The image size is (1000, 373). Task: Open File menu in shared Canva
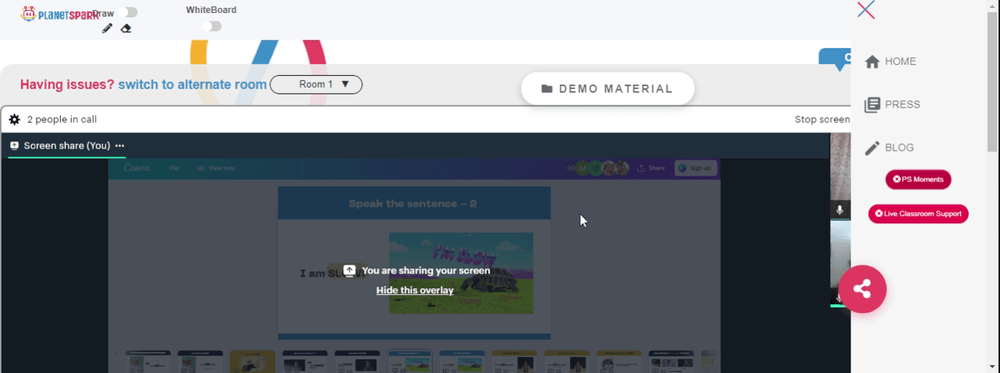pos(174,168)
